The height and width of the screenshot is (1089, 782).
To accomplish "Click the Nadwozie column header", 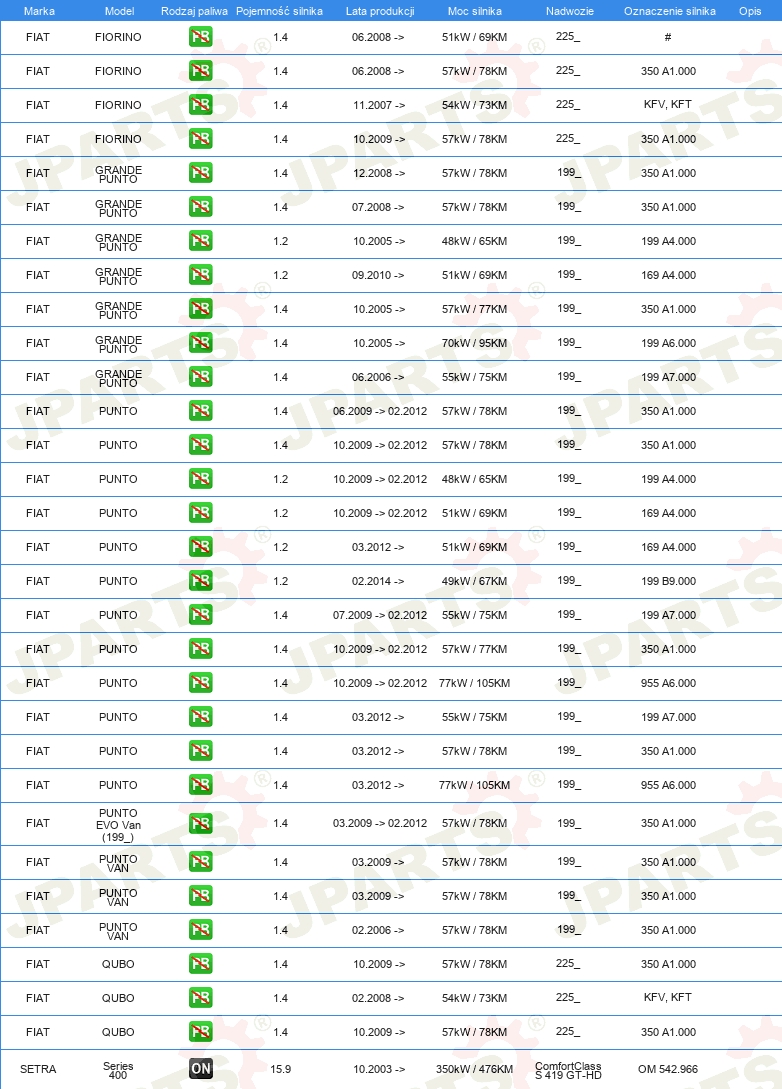I will pyautogui.click(x=569, y=11).
